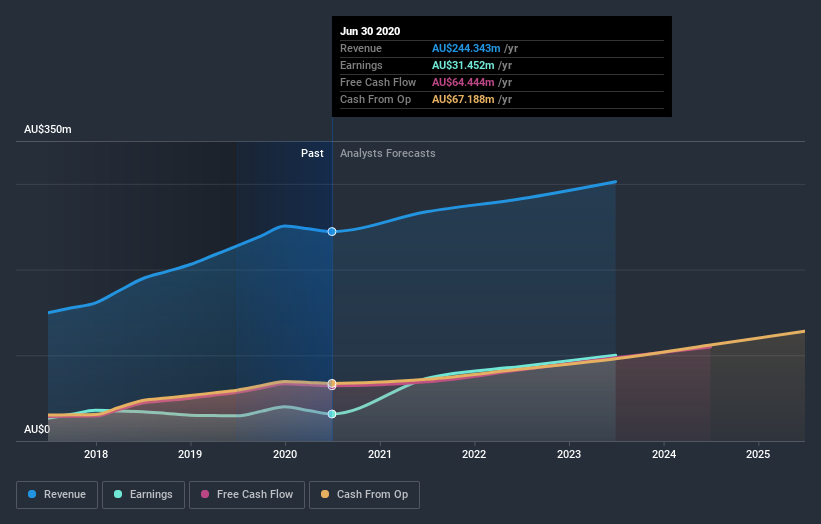Click the AU$244.343m revenue value
The image size is (821, 524).
pos(466,49)
